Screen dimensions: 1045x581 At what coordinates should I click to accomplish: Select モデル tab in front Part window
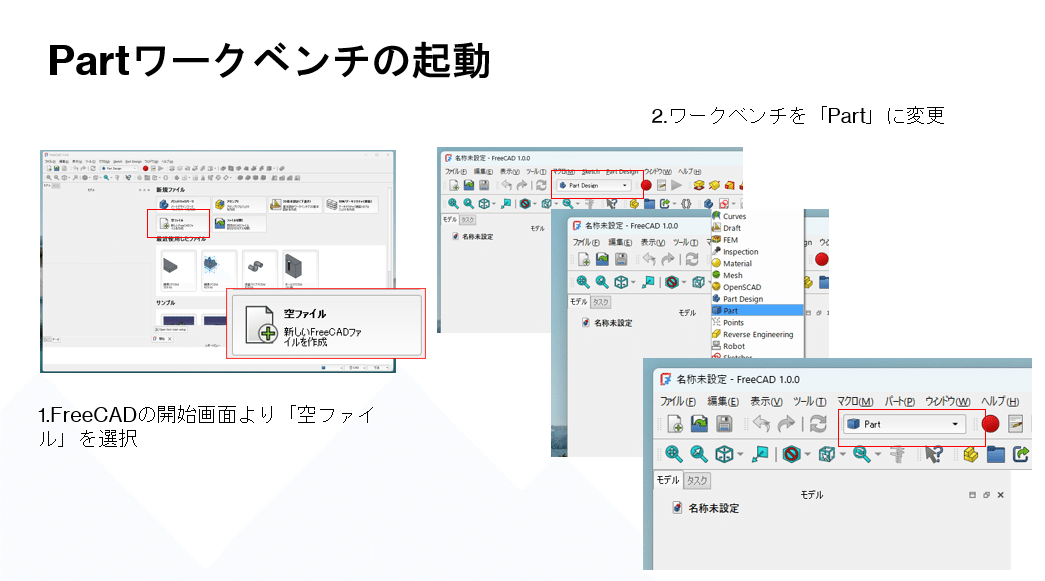(668, 480)
